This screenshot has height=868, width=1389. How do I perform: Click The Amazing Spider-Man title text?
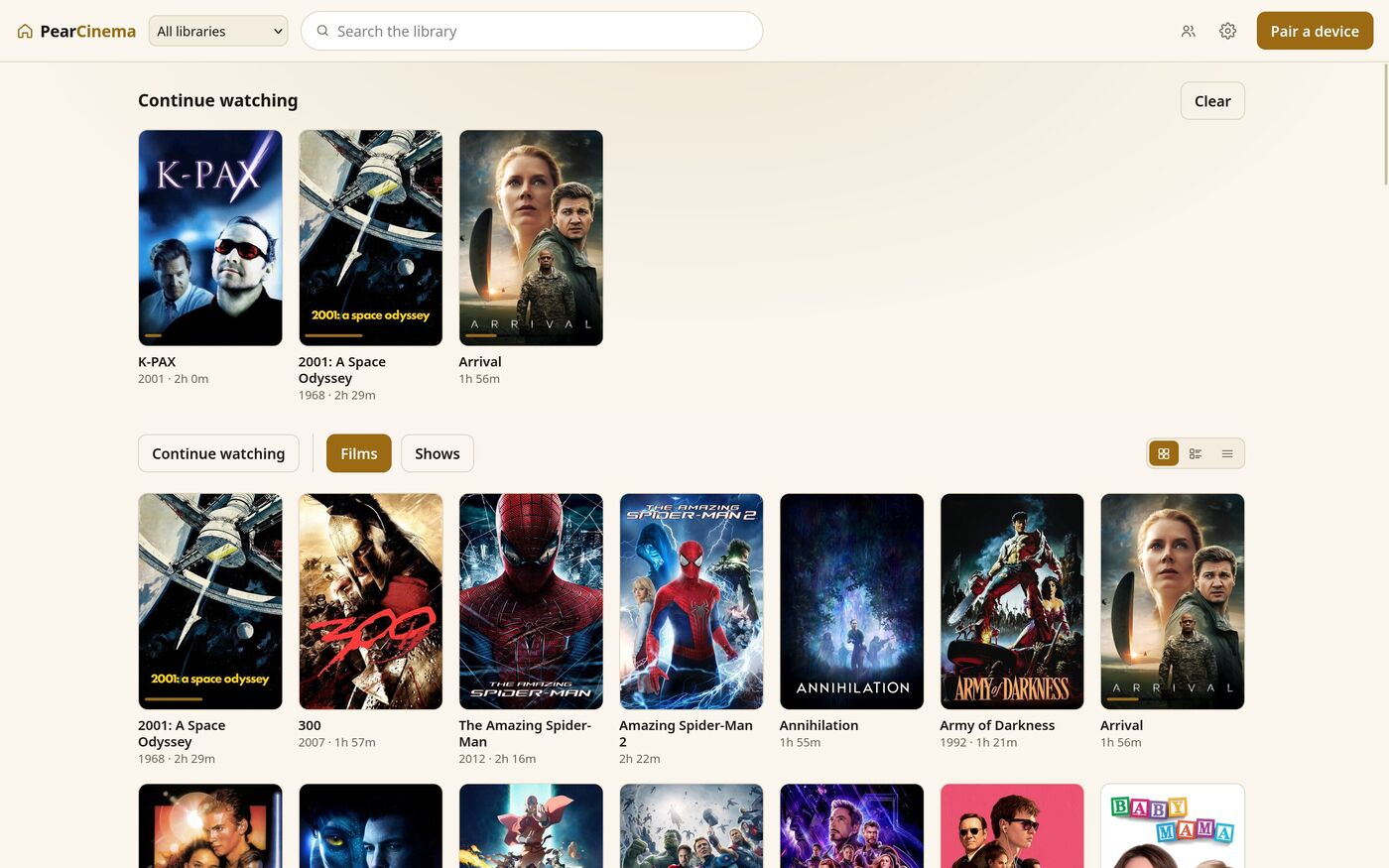tap(525, 733)
